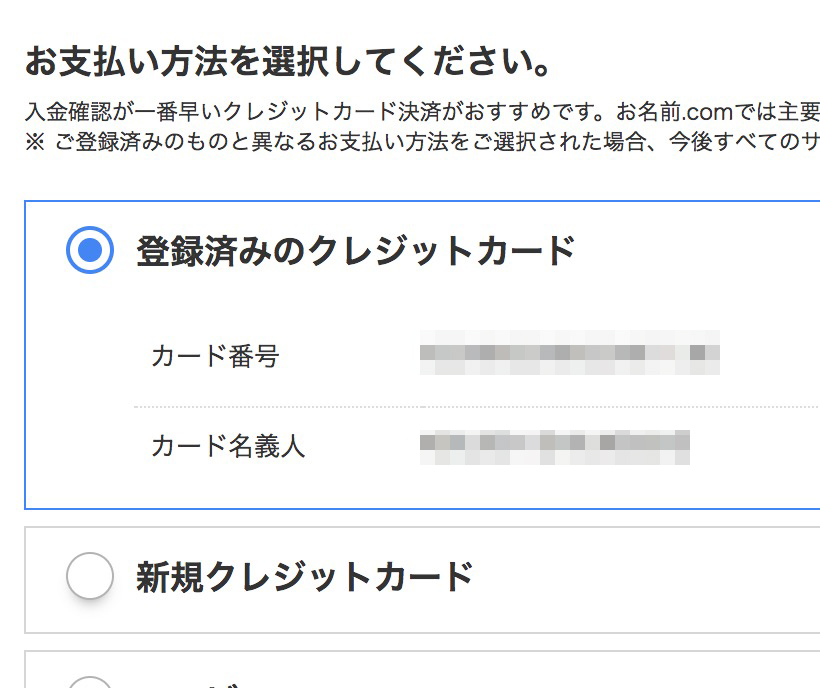This screenshot has width=820, height=688.
Task: Click the blue border of selected payment panel
Action: (422, 201)
